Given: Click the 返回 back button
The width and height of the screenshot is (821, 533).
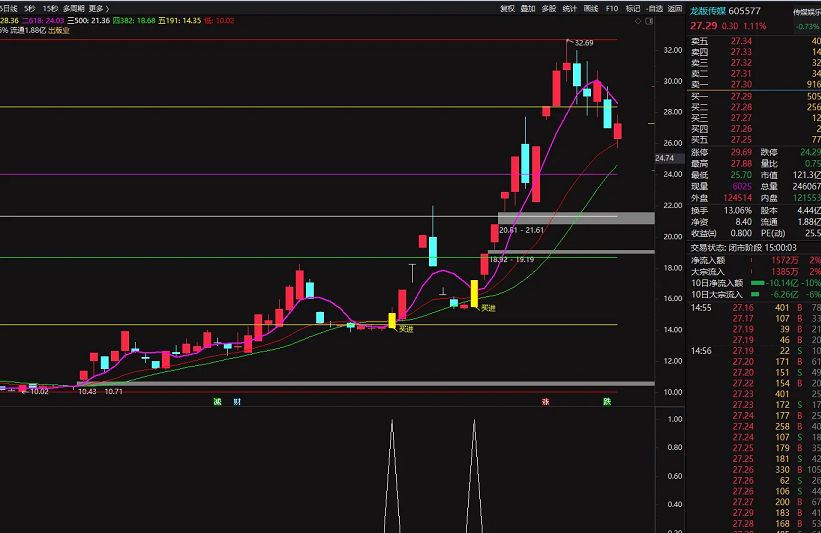Looking at the screenshot, I should coord(675,8).
